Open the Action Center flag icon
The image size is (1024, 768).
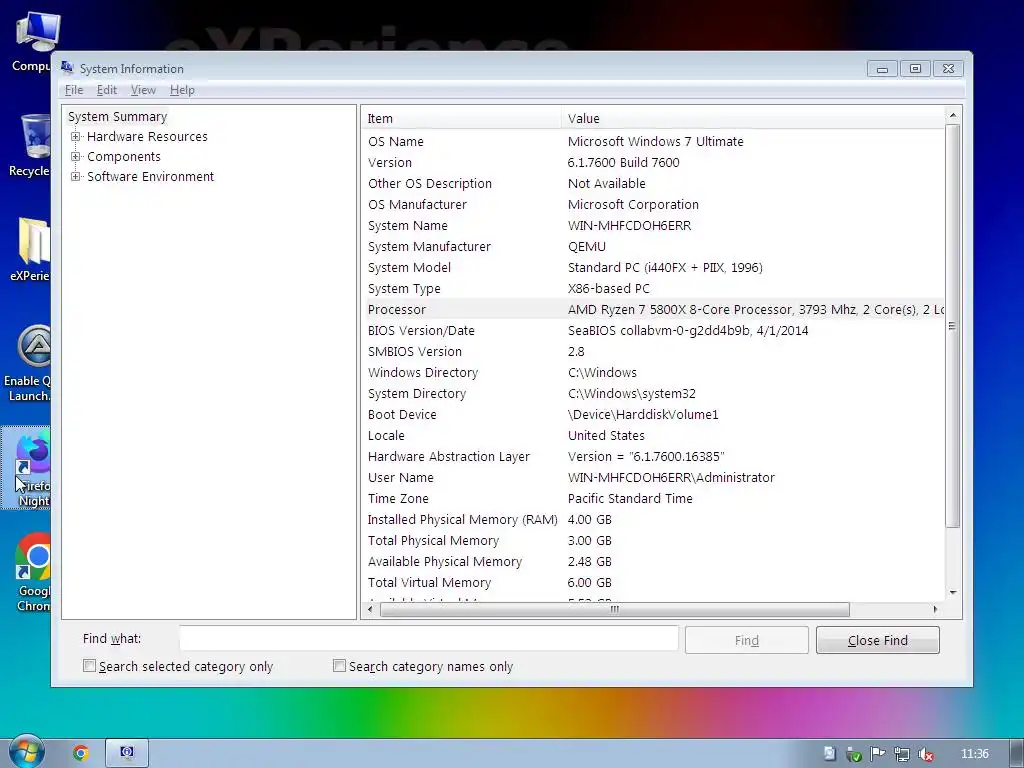tap(878, 754)
